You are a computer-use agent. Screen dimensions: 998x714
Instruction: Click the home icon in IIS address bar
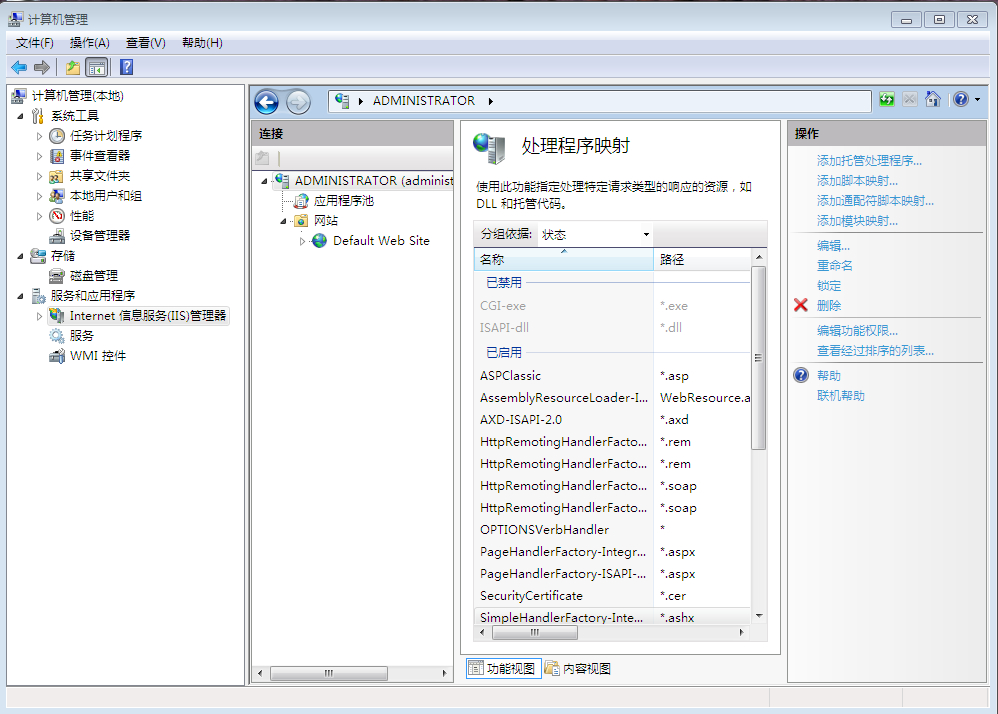pos(933,99)
